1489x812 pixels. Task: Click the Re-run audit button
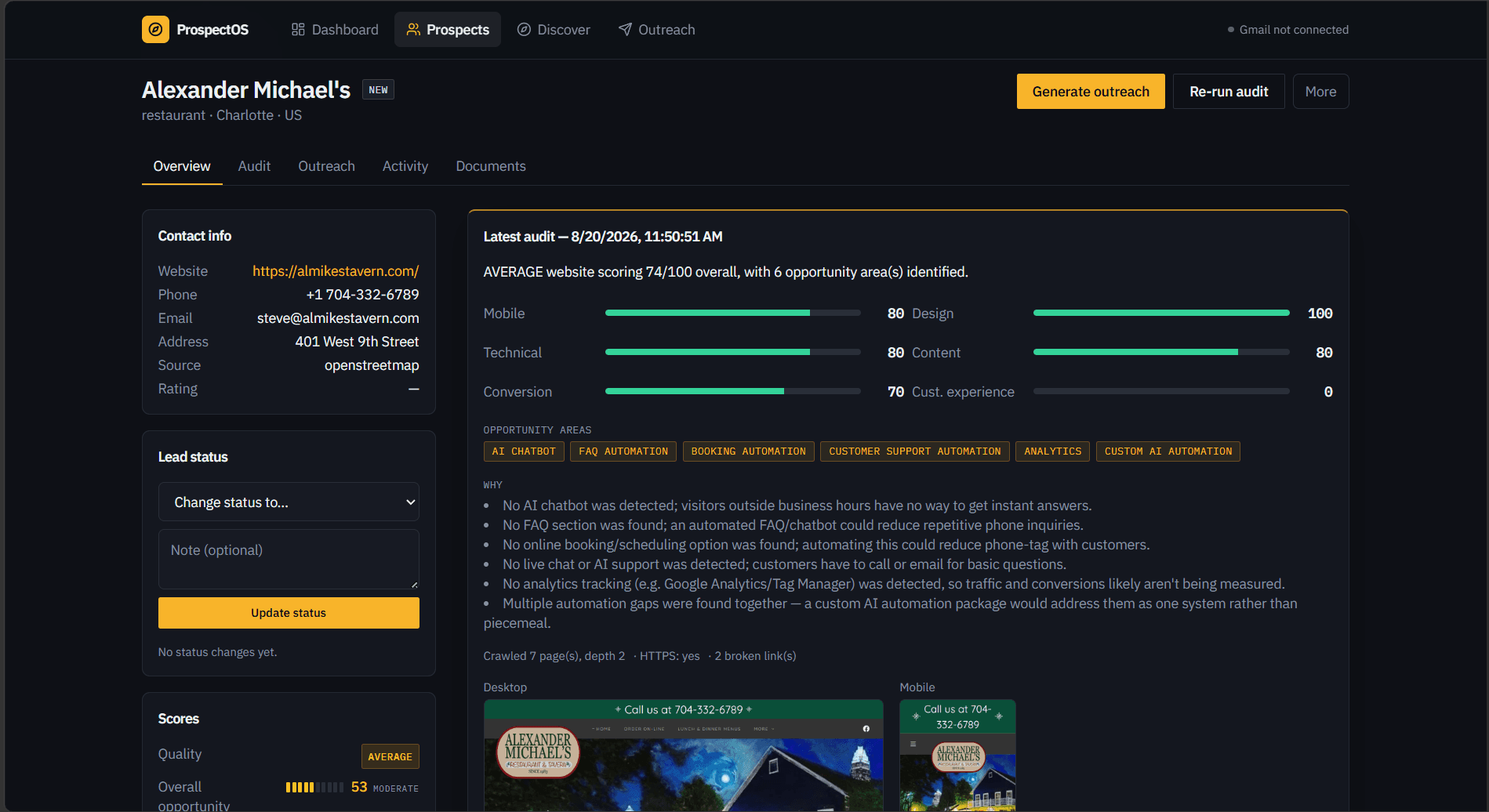[1229, 92]
